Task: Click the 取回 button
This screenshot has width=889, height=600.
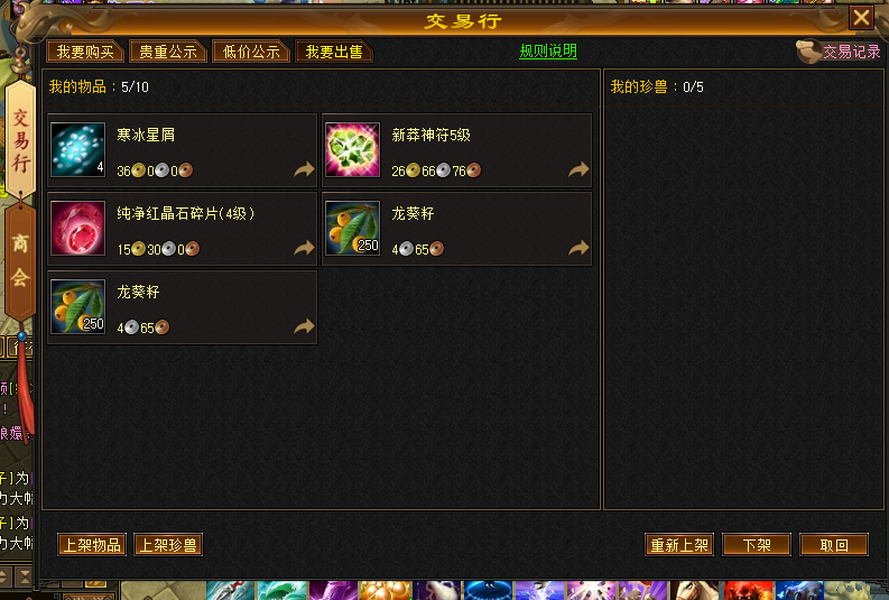Action: click(834, 545)
